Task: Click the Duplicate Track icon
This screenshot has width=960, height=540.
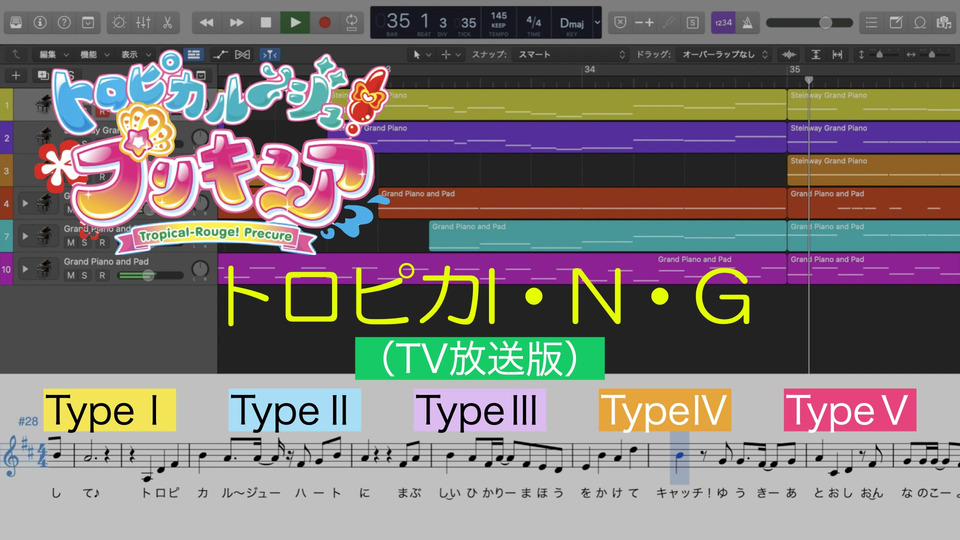Action: click(x=43, y=75)
